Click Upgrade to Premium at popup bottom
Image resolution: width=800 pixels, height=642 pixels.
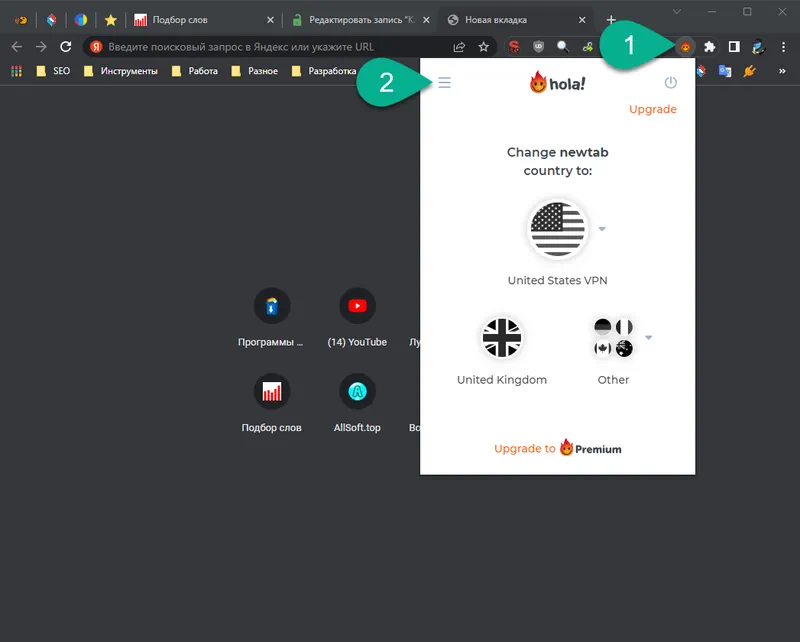557,448
